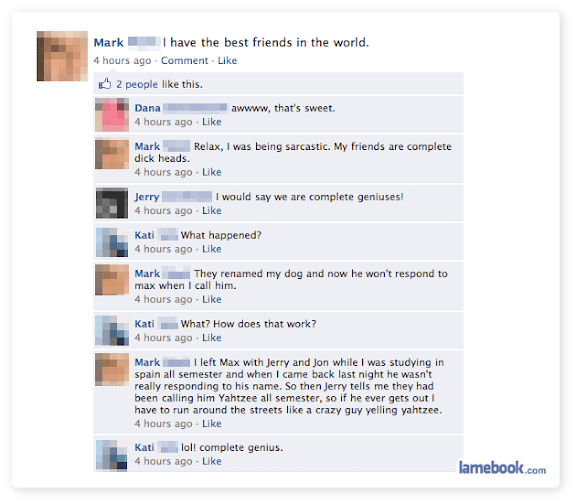Open the "2 people" likes list
The height and width of the screenshot is (504, 576).
pos(137,84)
